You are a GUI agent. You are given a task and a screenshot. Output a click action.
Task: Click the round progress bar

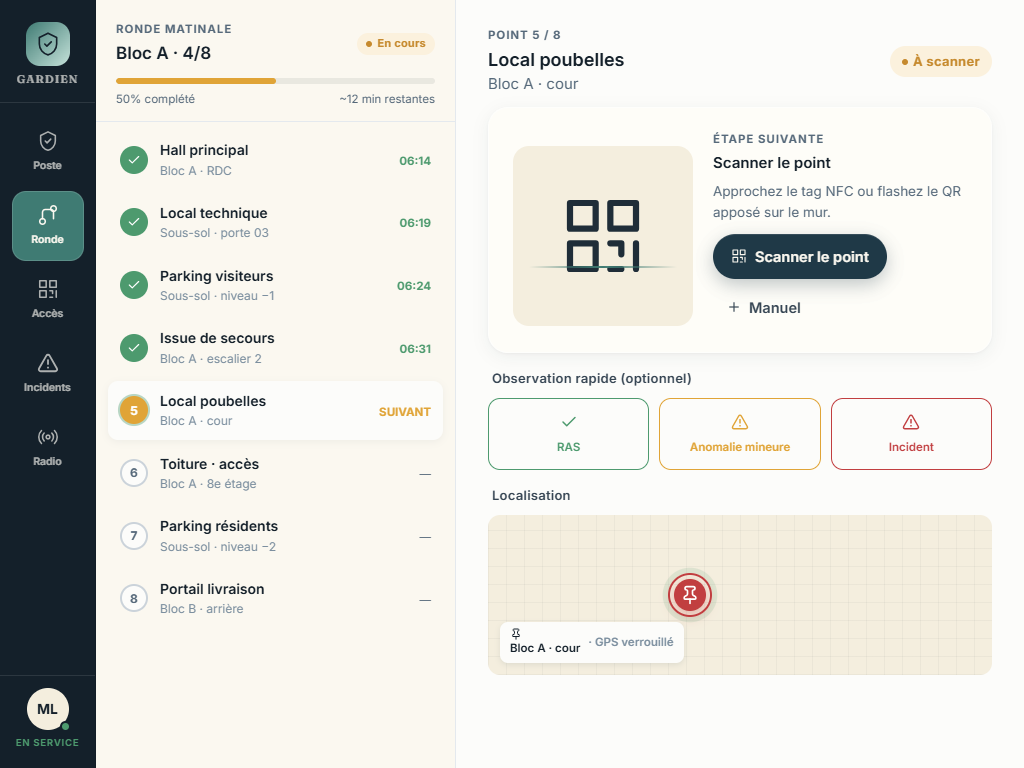click(275, 81)
